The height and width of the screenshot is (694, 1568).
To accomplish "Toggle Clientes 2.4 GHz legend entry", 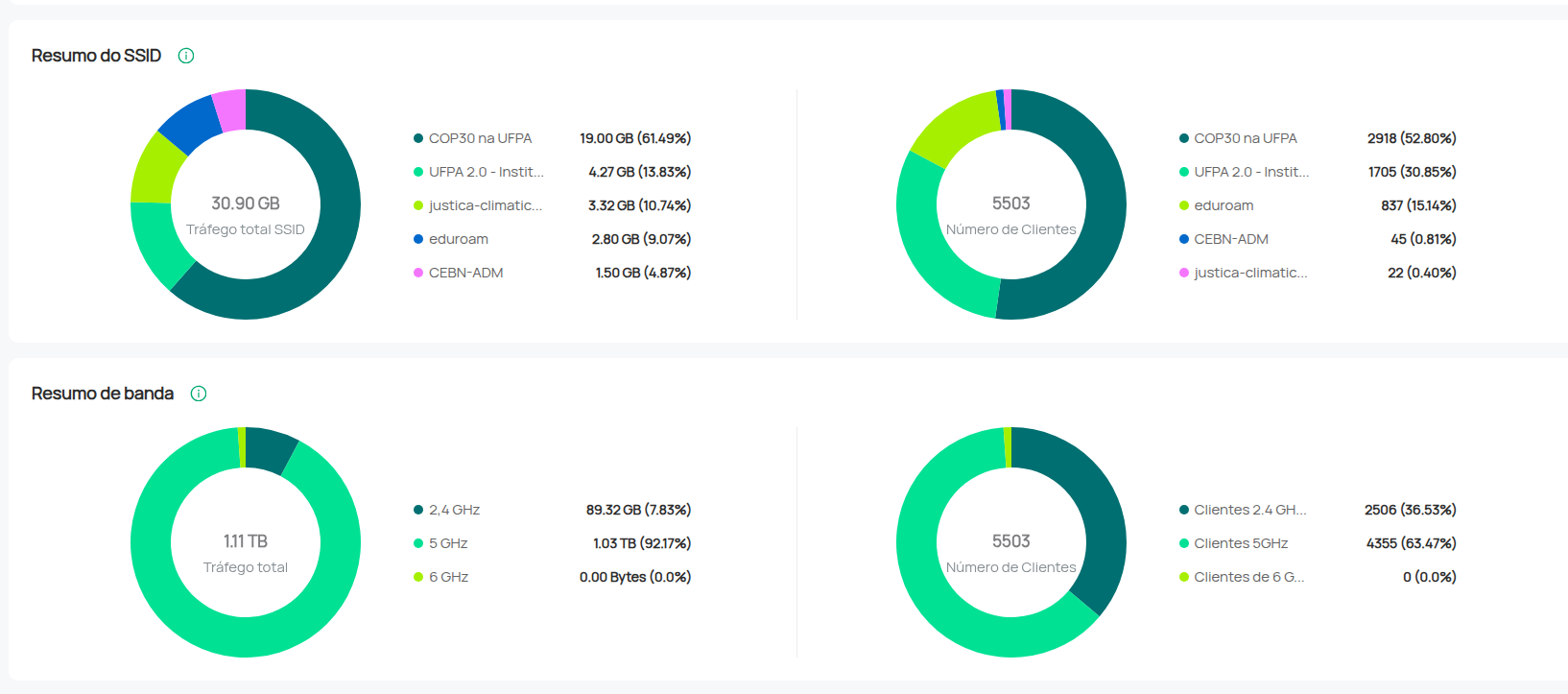I will [x=1249, y=510].
